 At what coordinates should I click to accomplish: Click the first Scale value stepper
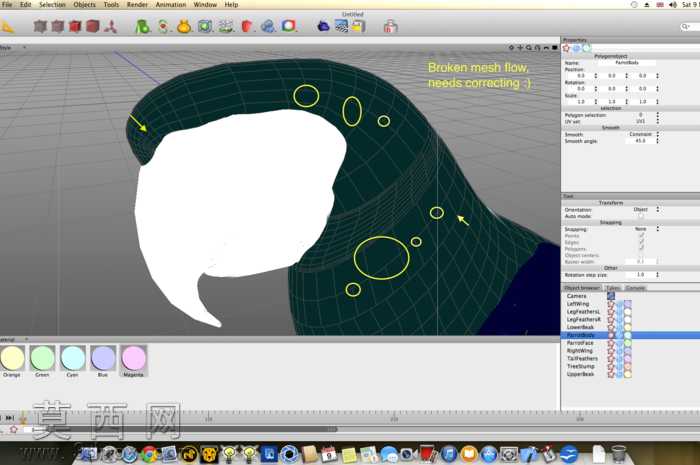[x=596, y=102]
